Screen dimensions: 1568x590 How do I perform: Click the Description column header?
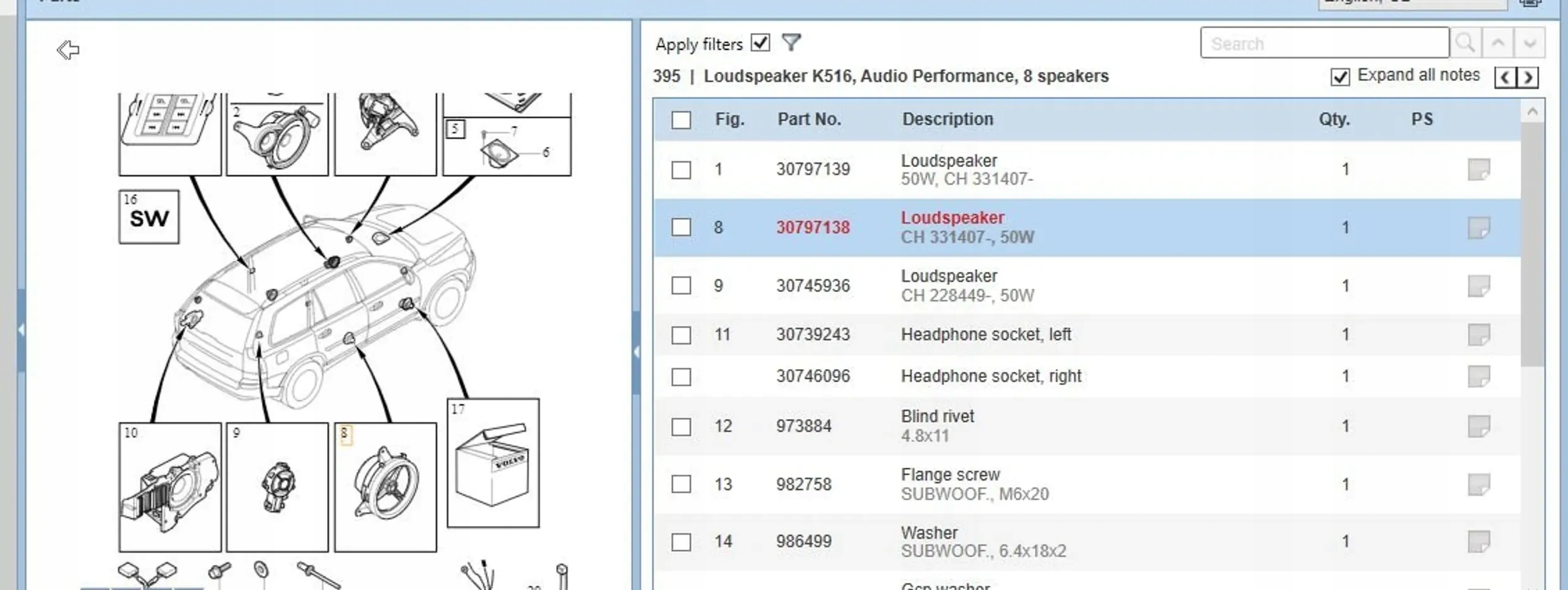coord(948,119)
